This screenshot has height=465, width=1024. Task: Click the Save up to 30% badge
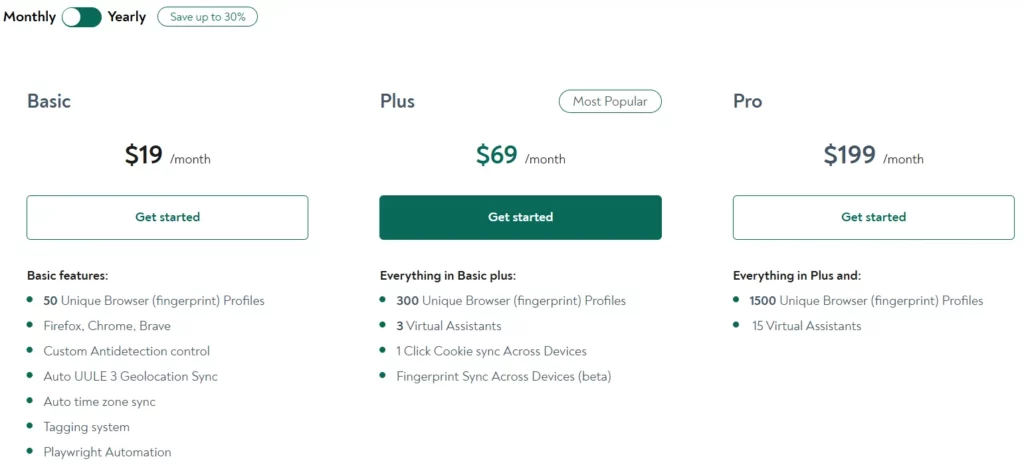(x=207, y=17)
